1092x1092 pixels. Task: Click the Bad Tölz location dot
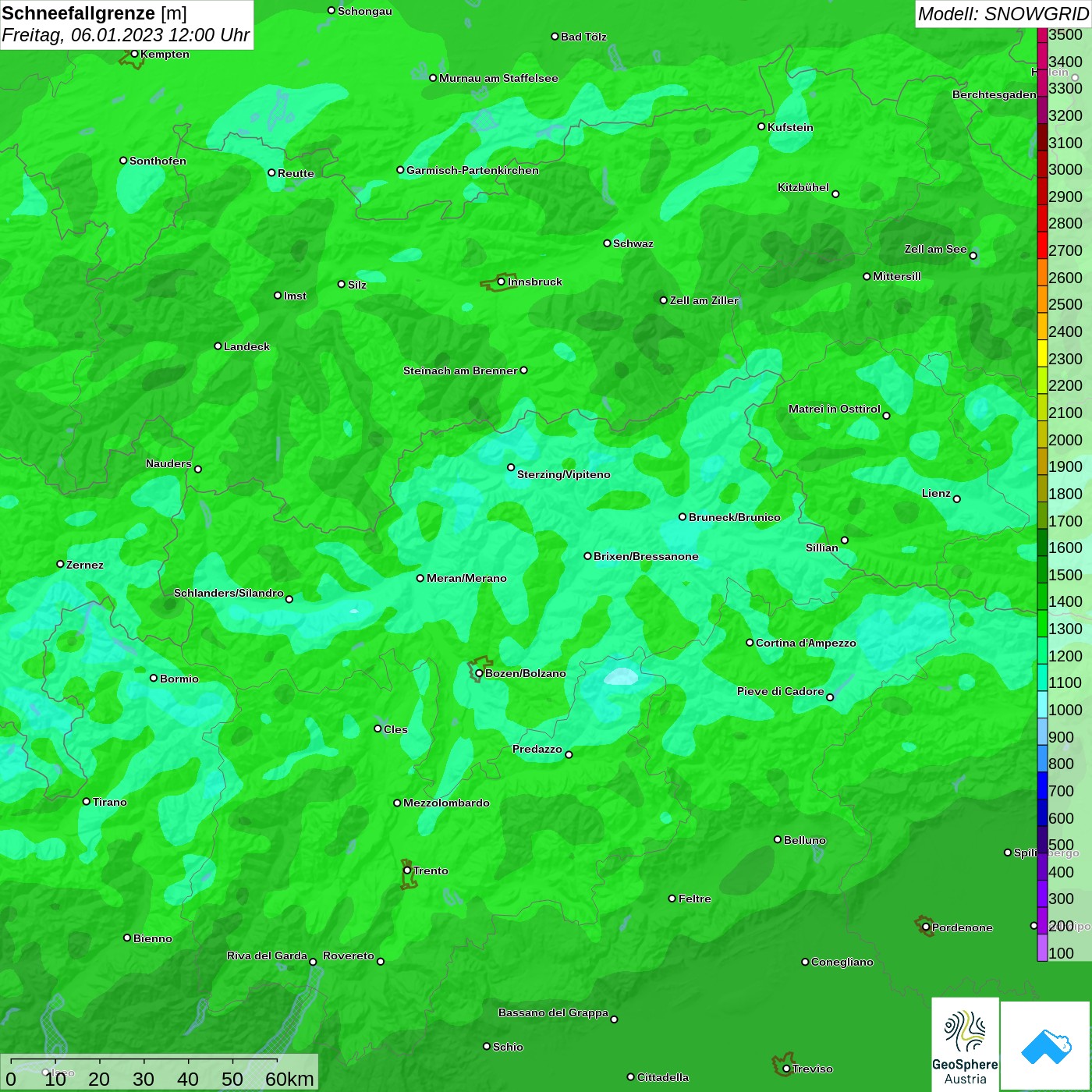555,36
